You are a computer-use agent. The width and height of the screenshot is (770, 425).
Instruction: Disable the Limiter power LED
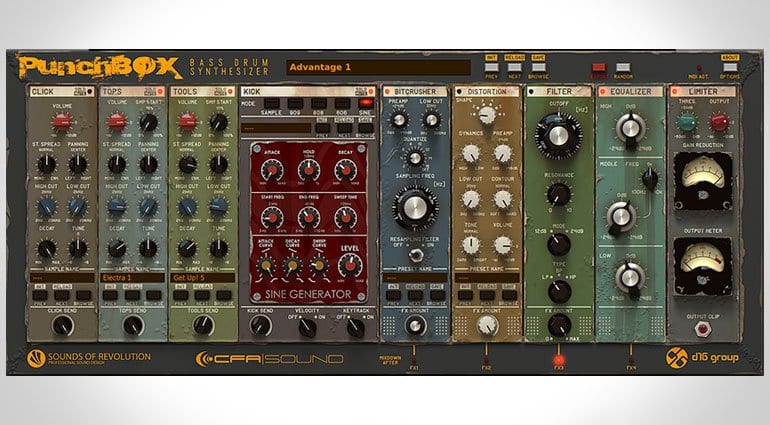click(675, 92)
